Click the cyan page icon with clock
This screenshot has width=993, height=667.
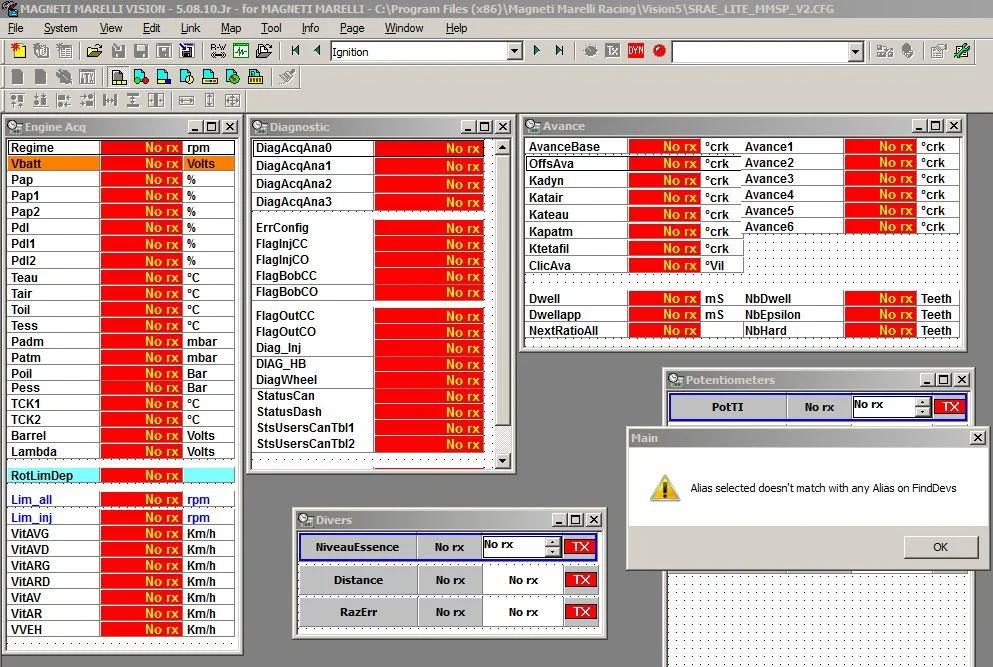187,77
